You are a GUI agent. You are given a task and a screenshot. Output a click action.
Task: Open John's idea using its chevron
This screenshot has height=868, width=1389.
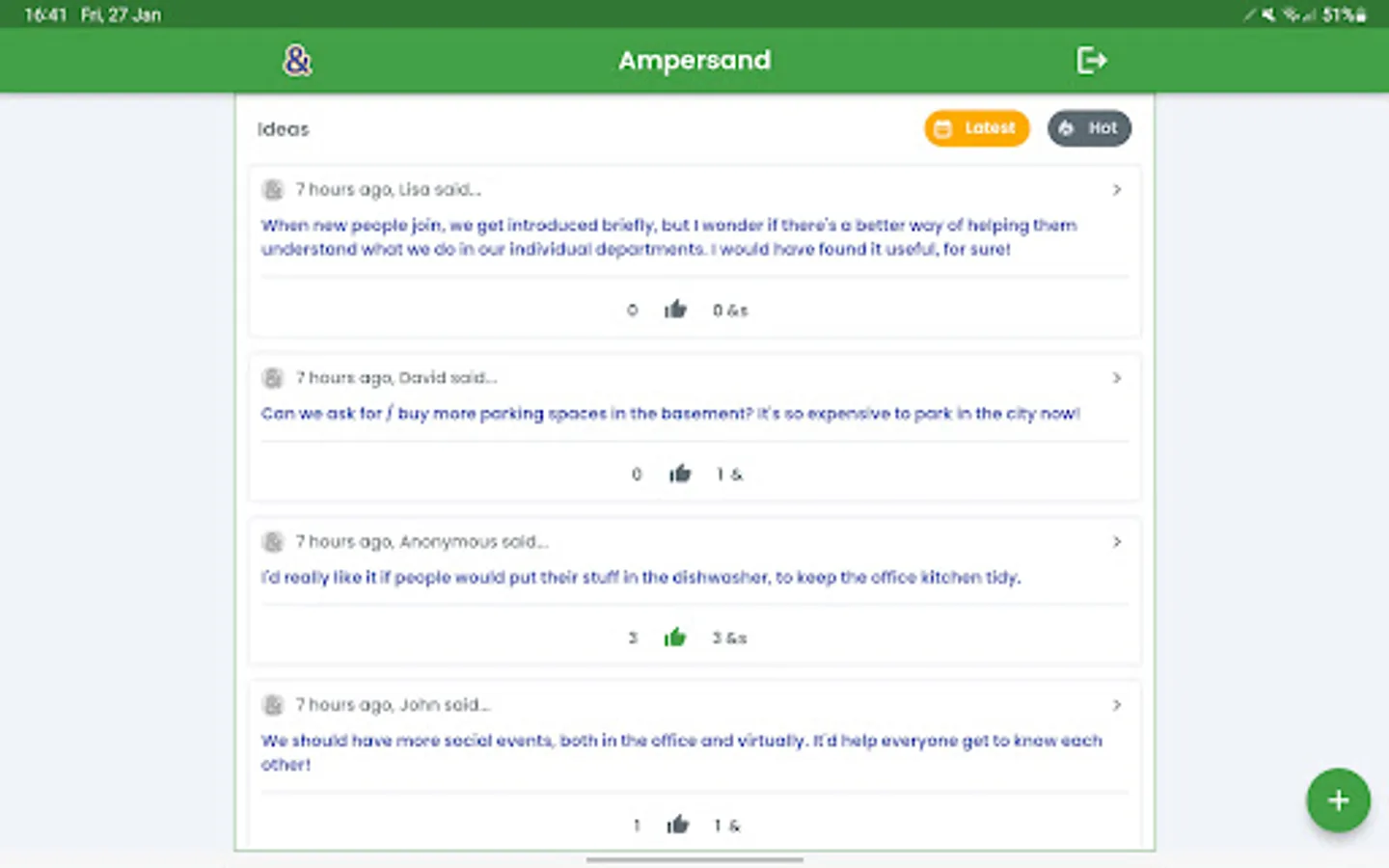1117,705
